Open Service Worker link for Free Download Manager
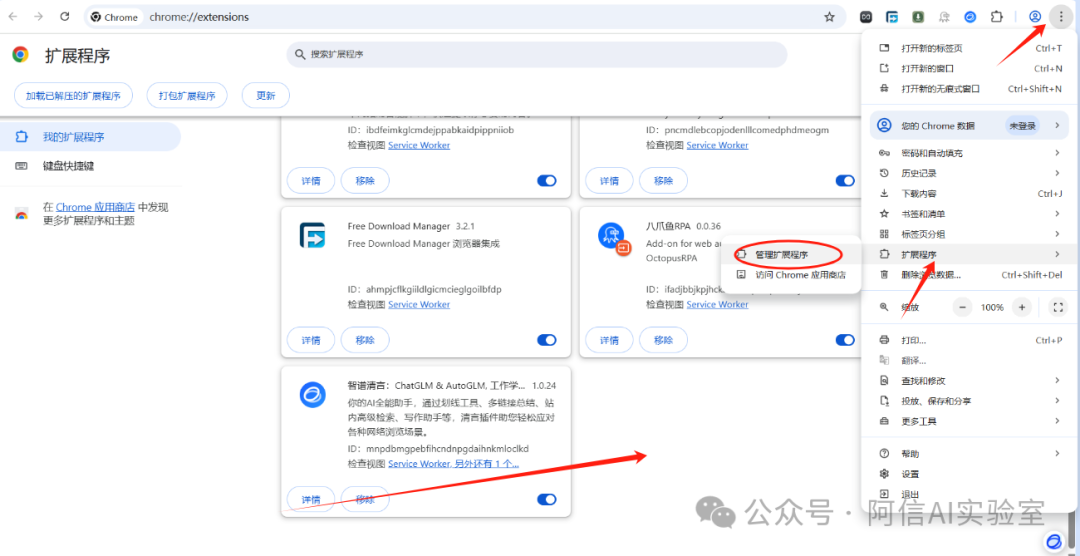Viewport: 1080px width, 556px height. [419, 305]
